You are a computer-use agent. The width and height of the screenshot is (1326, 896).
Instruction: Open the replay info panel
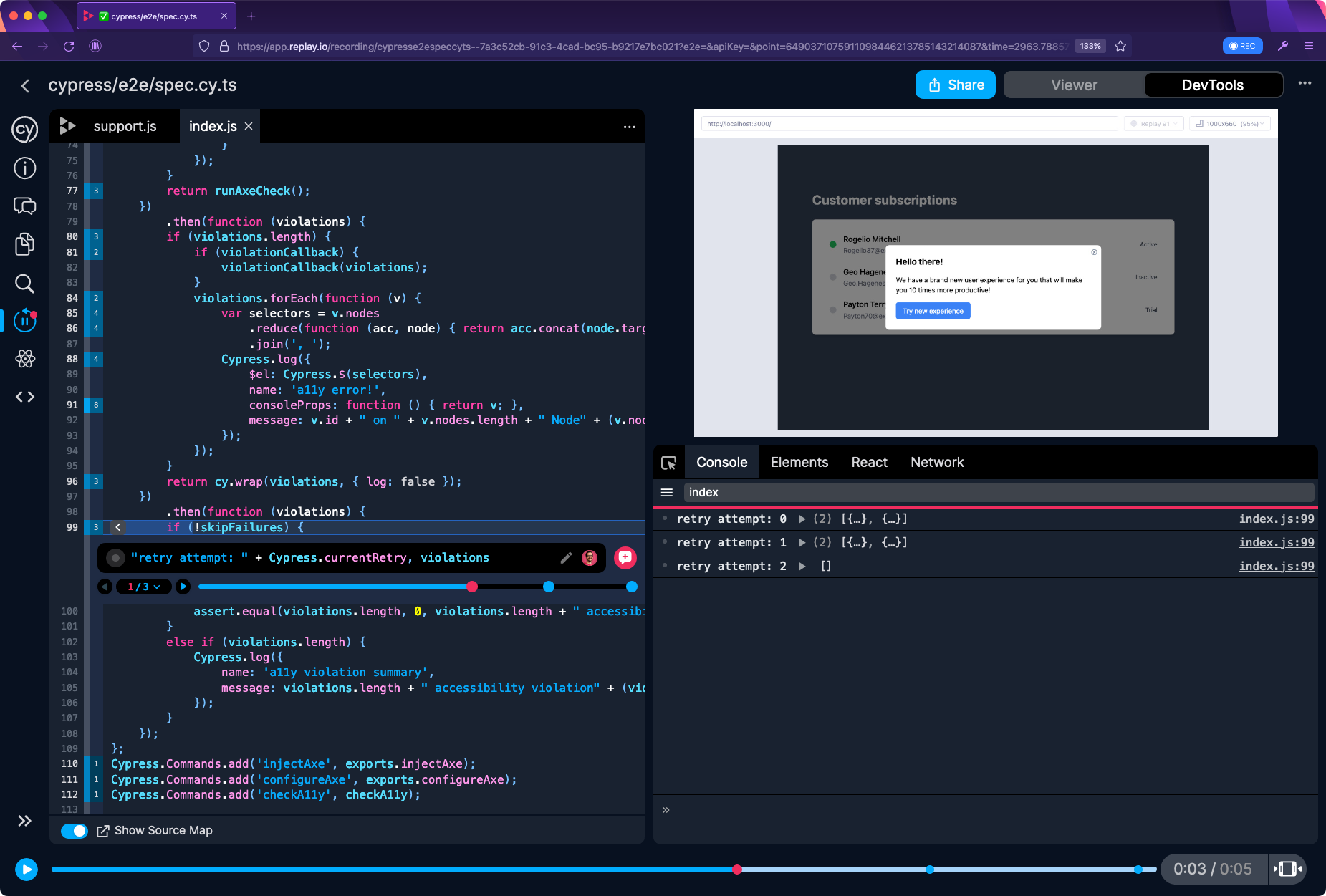tap(25, 168)
